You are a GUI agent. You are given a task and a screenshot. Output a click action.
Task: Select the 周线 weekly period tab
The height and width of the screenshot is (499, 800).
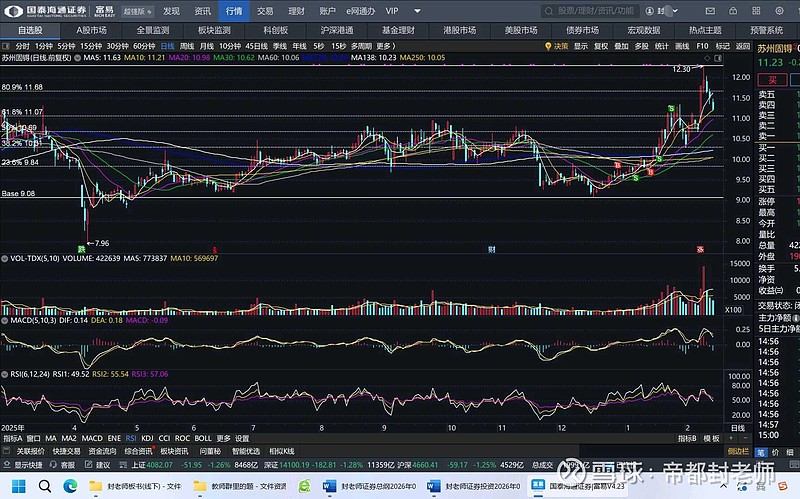click(x=187, y=46)
